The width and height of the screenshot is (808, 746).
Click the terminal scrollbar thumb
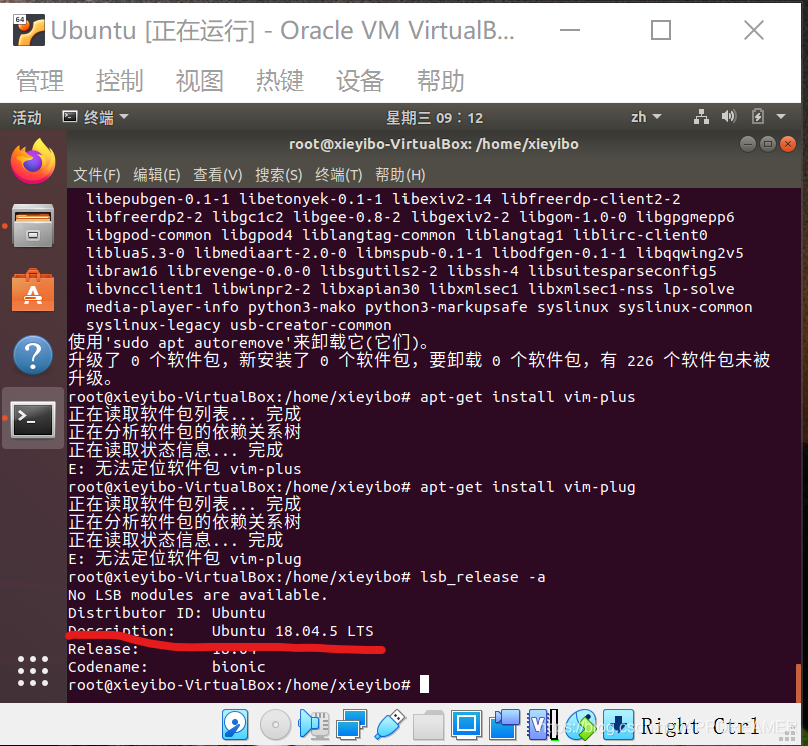[798, 683]
